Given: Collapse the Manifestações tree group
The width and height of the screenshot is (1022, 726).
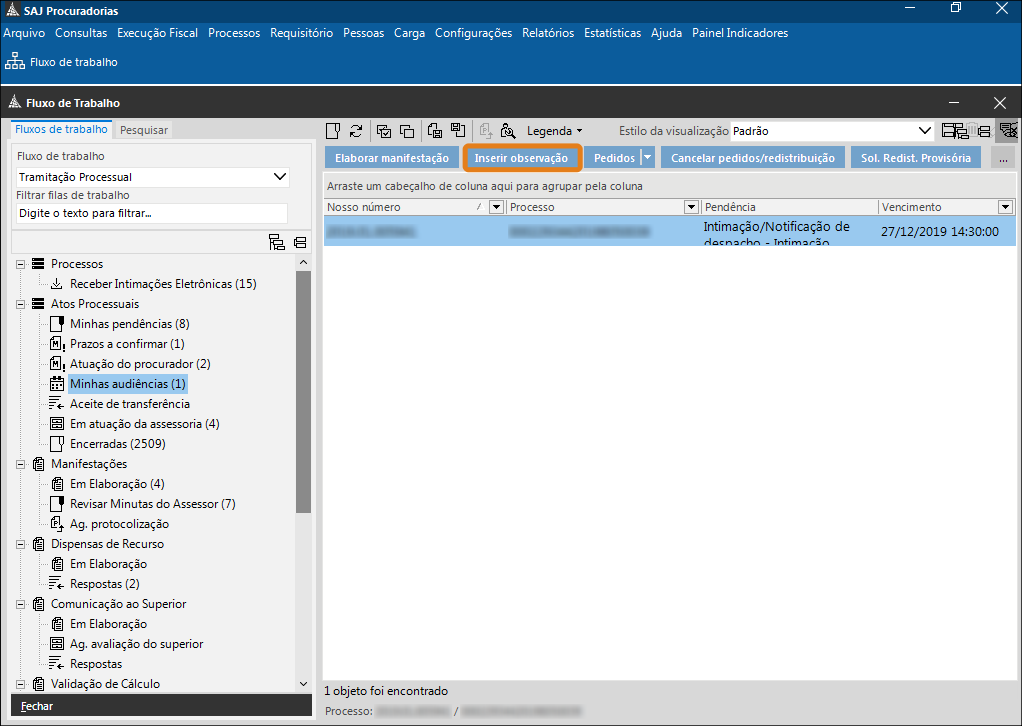Looking at the screenshot, I should coord(21,464).
